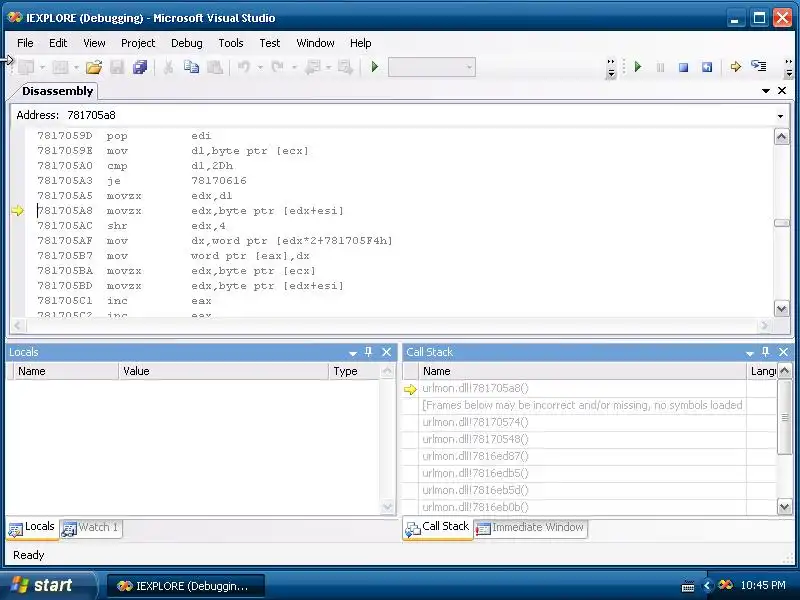
Task: Click the Open File folder icon
Action: click(93, 67)
